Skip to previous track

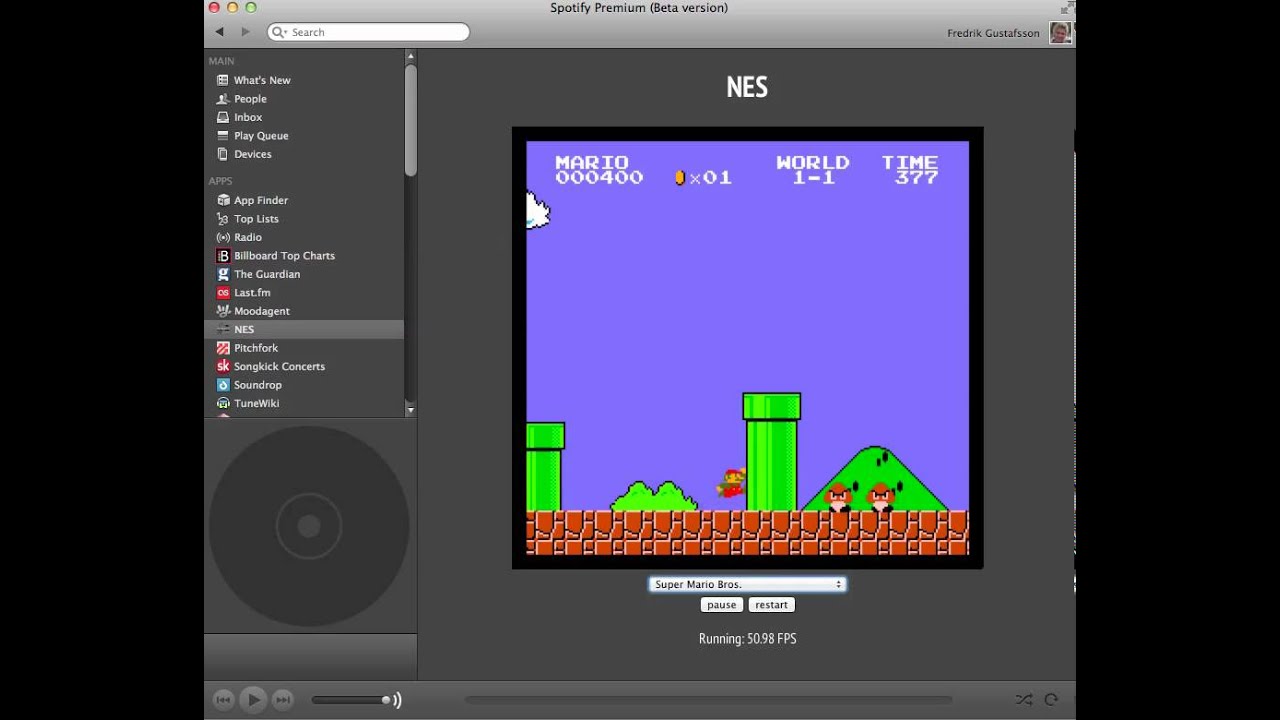[x=224, y=700]
